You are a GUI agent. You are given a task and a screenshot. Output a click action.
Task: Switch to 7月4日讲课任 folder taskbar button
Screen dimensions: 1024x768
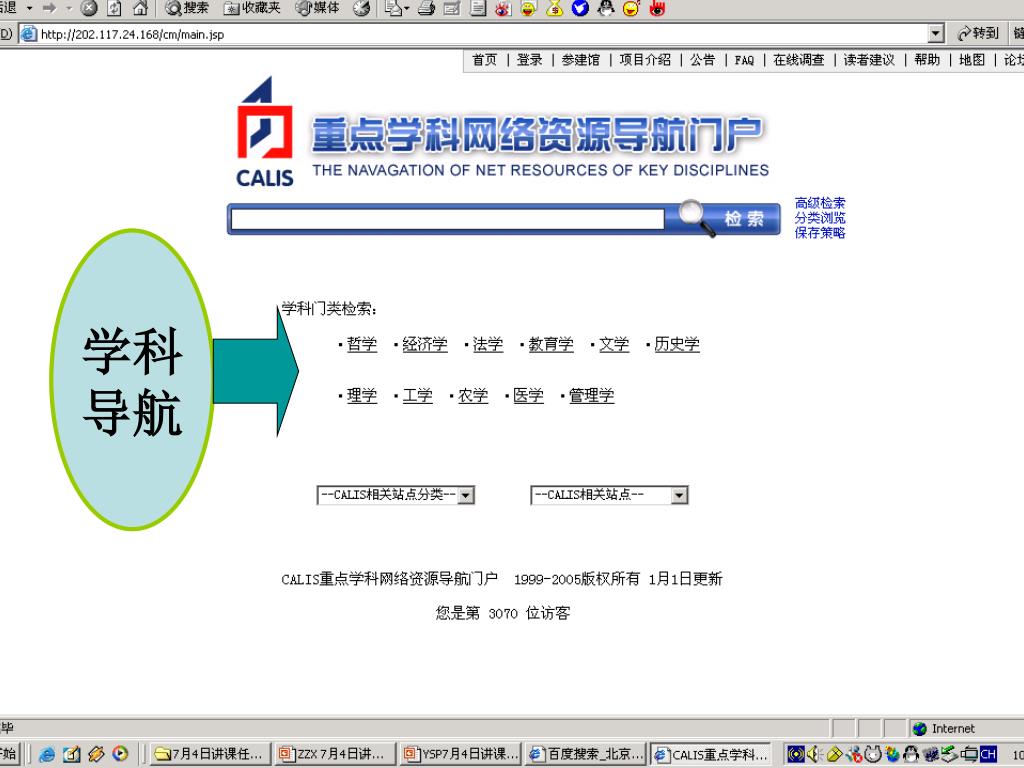pyautogui.click(x=210, y=754)
